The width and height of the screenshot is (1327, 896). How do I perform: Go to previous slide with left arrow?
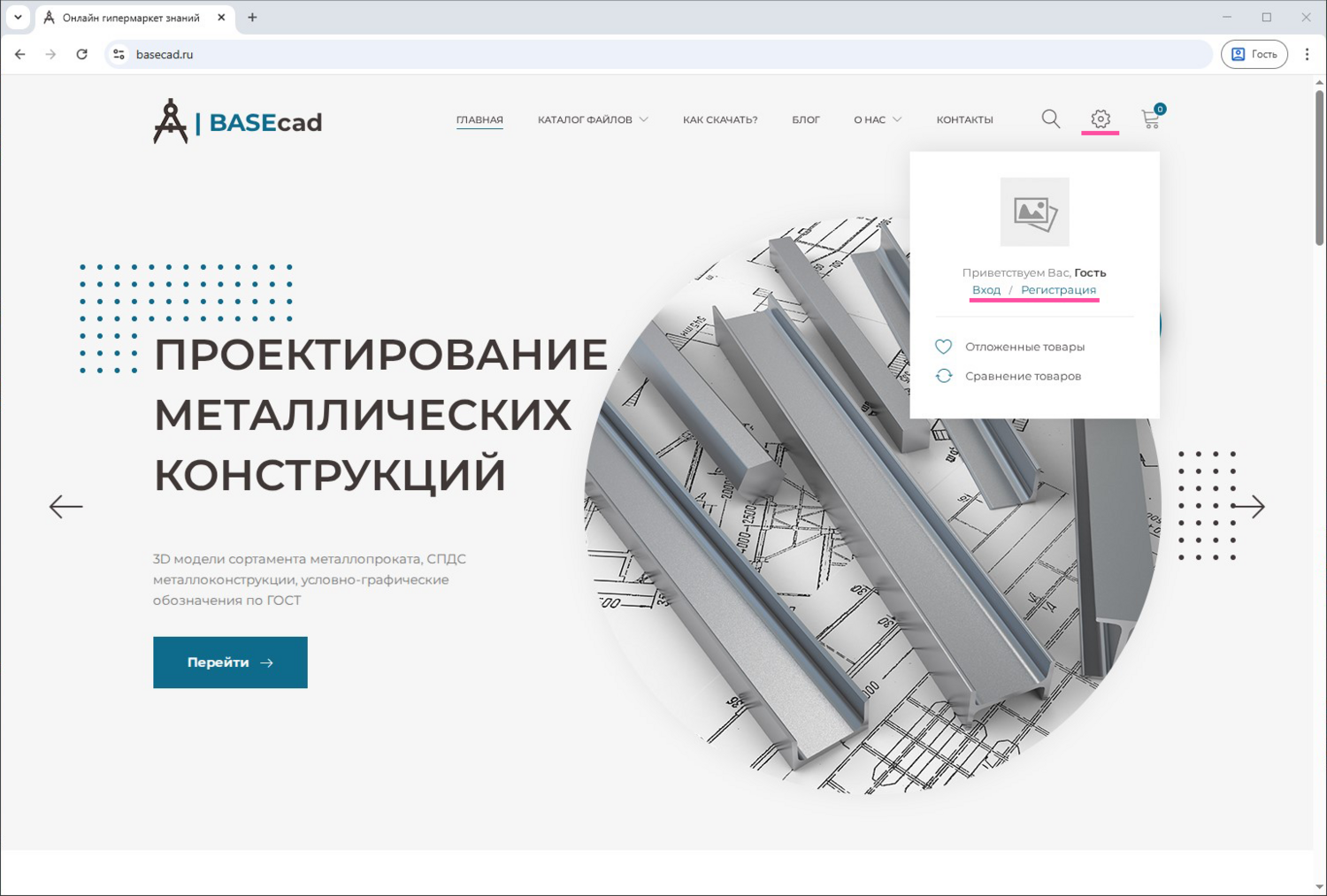[x=65, y=507]
